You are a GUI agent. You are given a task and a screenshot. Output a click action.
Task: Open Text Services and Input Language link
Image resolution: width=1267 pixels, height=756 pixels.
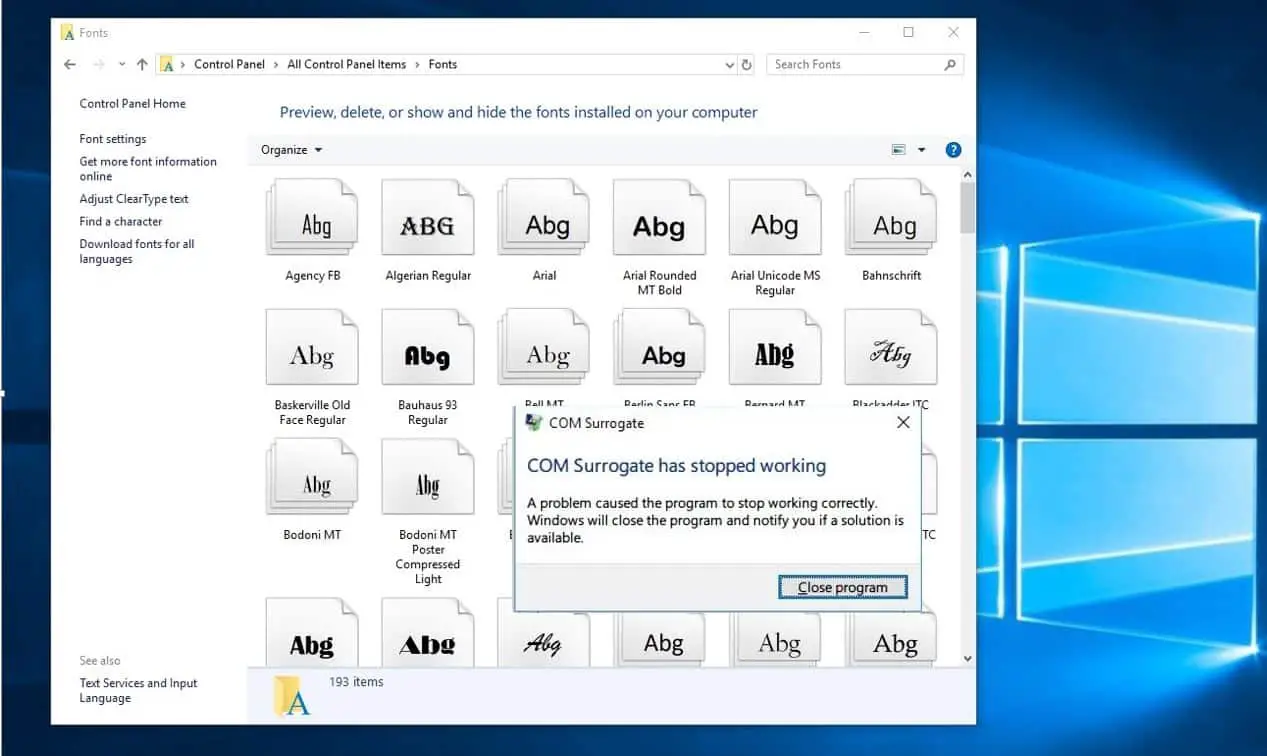pos(138,691)
